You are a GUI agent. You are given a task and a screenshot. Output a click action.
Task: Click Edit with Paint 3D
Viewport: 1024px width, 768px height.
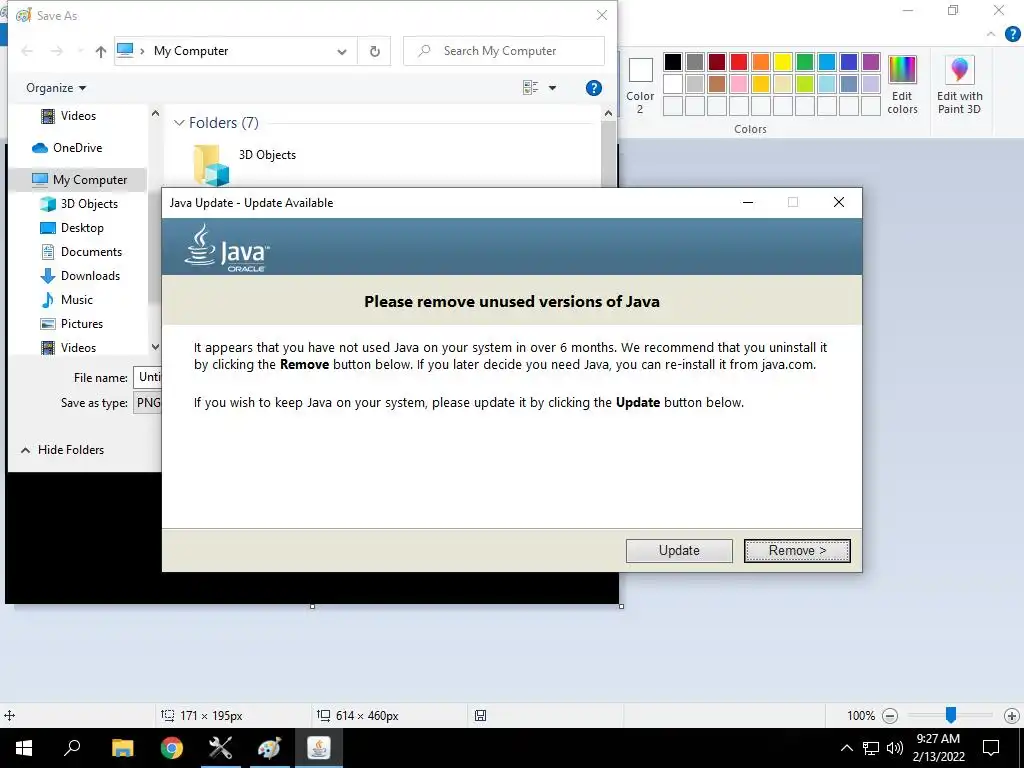coord(959,86)
